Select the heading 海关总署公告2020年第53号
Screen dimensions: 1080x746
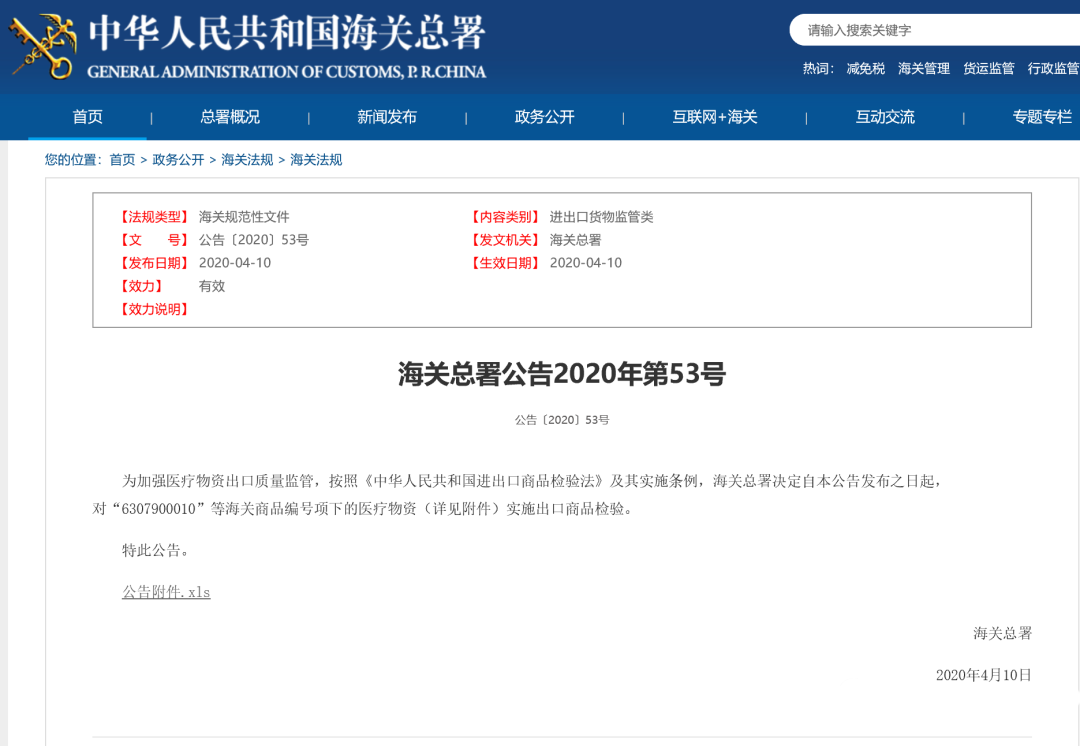pyautogui.click(x=562, y=374)
